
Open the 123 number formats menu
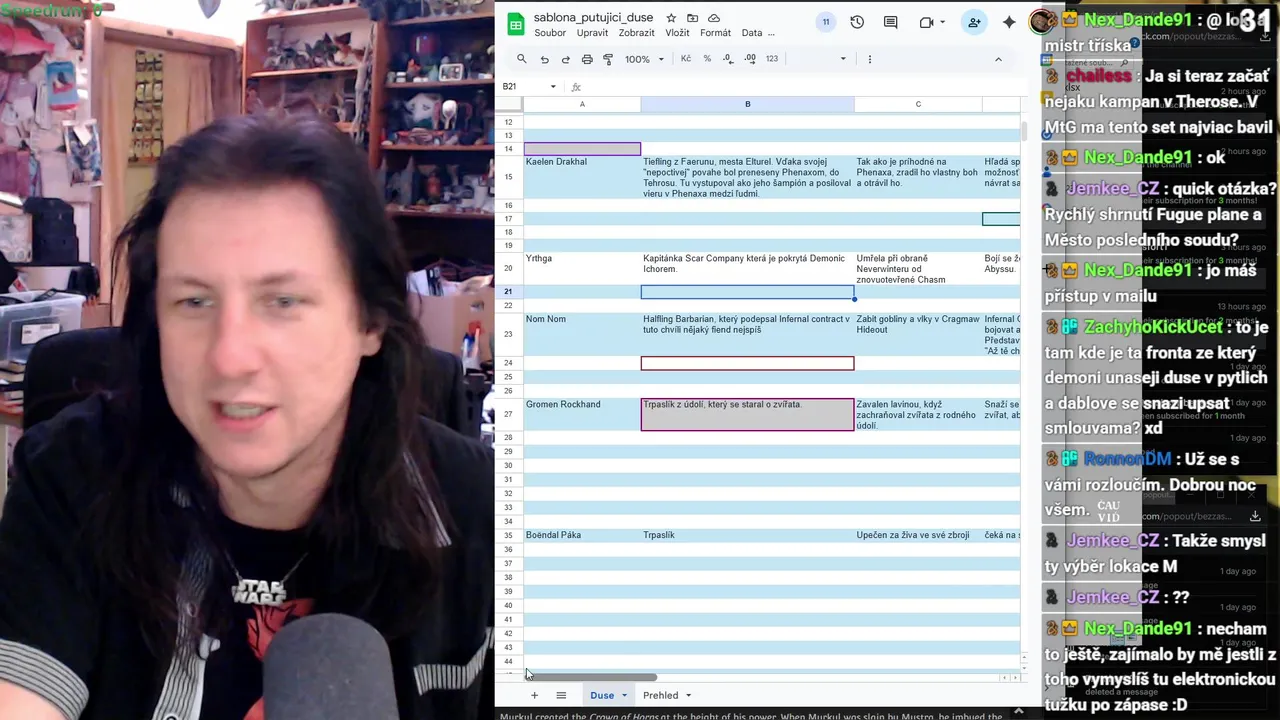(x=772, y=59)
